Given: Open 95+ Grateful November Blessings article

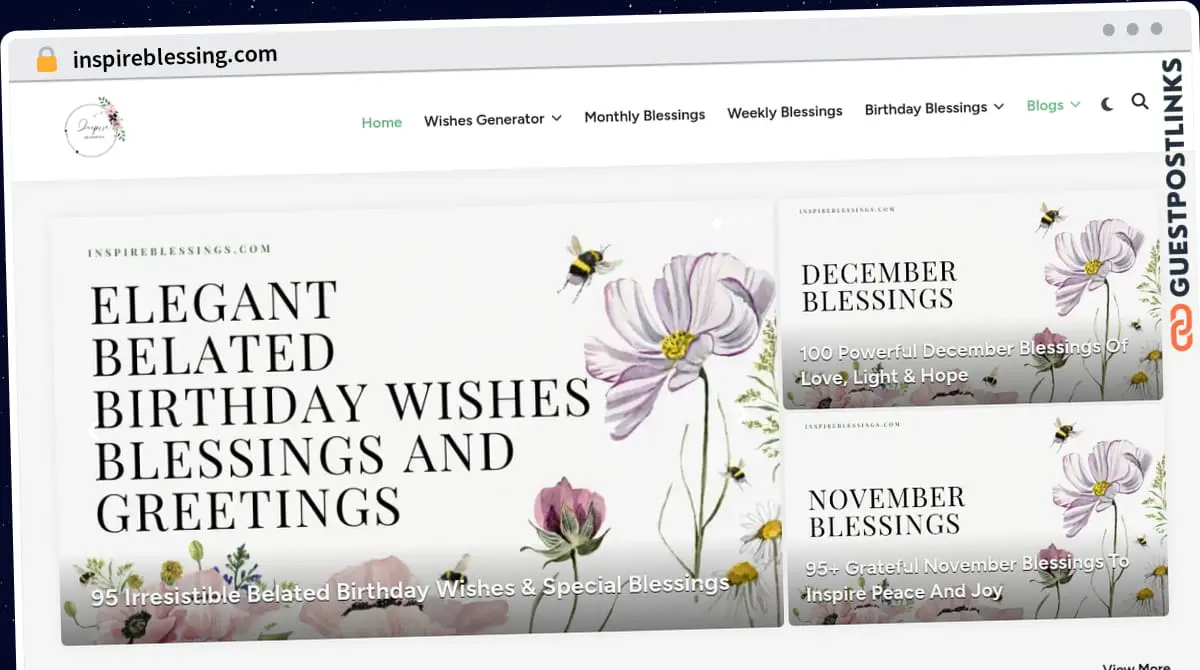Looking at the screenshot, I should tap(967, 579).
